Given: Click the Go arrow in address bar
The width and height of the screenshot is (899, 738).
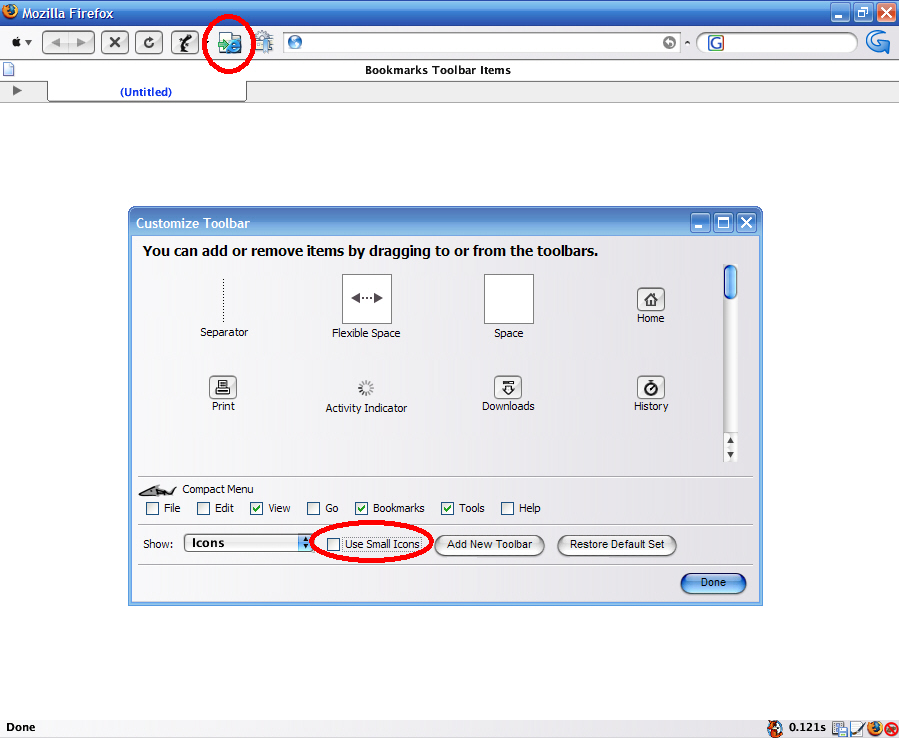Looking at the screenshot, I should (x=669, y=42).
